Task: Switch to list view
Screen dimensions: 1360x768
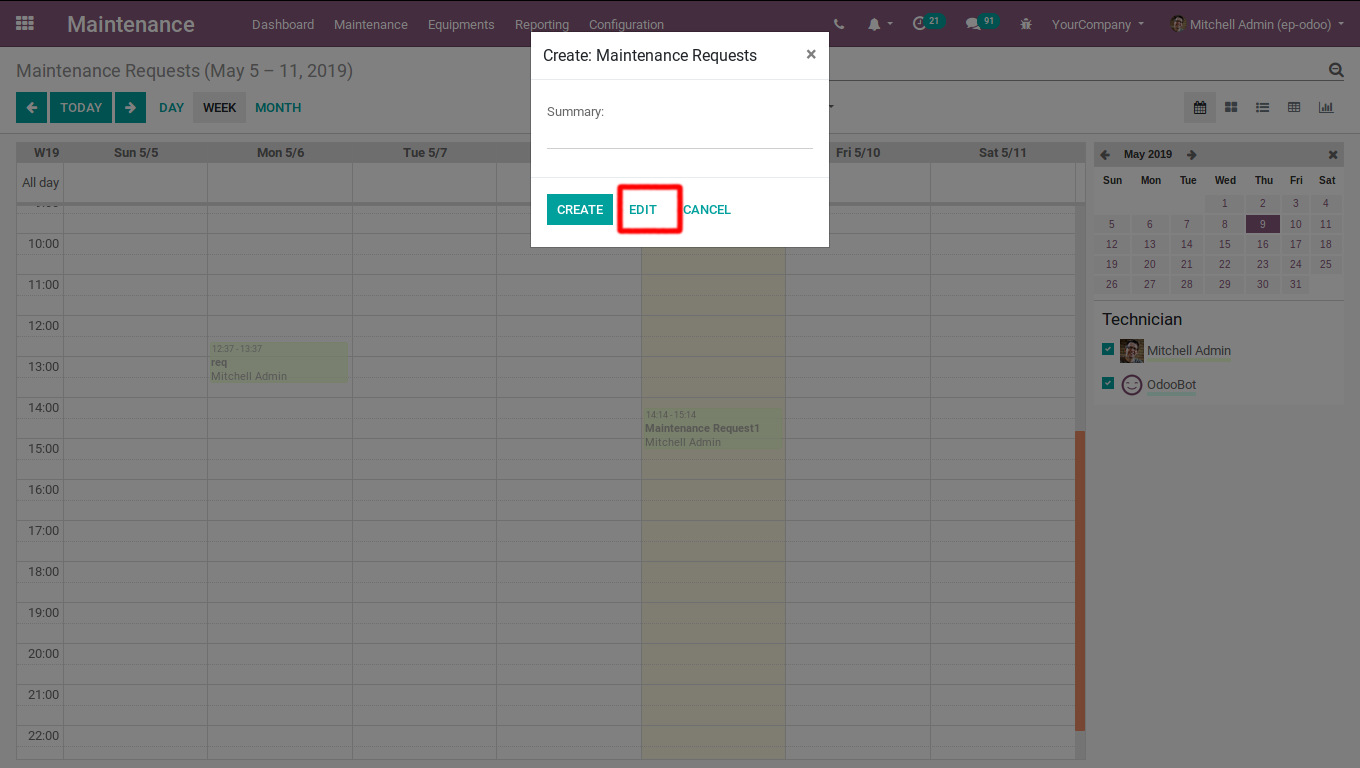Action: 1263,107
